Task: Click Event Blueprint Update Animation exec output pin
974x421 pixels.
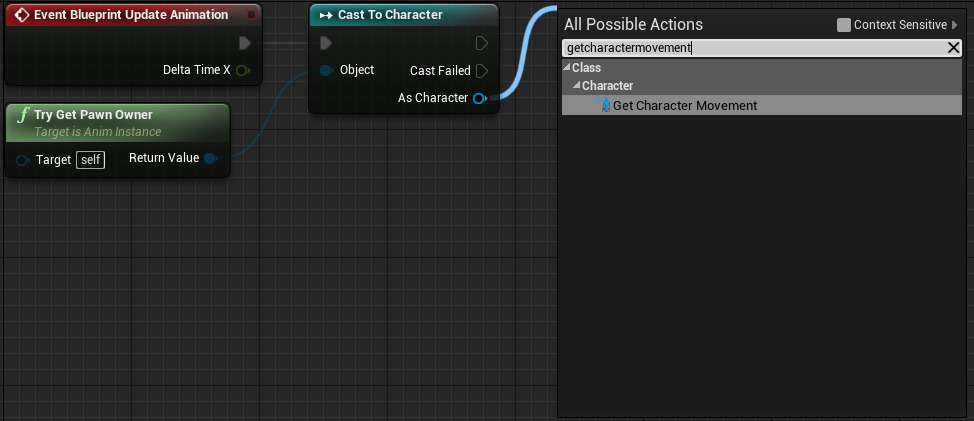Action: pos(245,43)
